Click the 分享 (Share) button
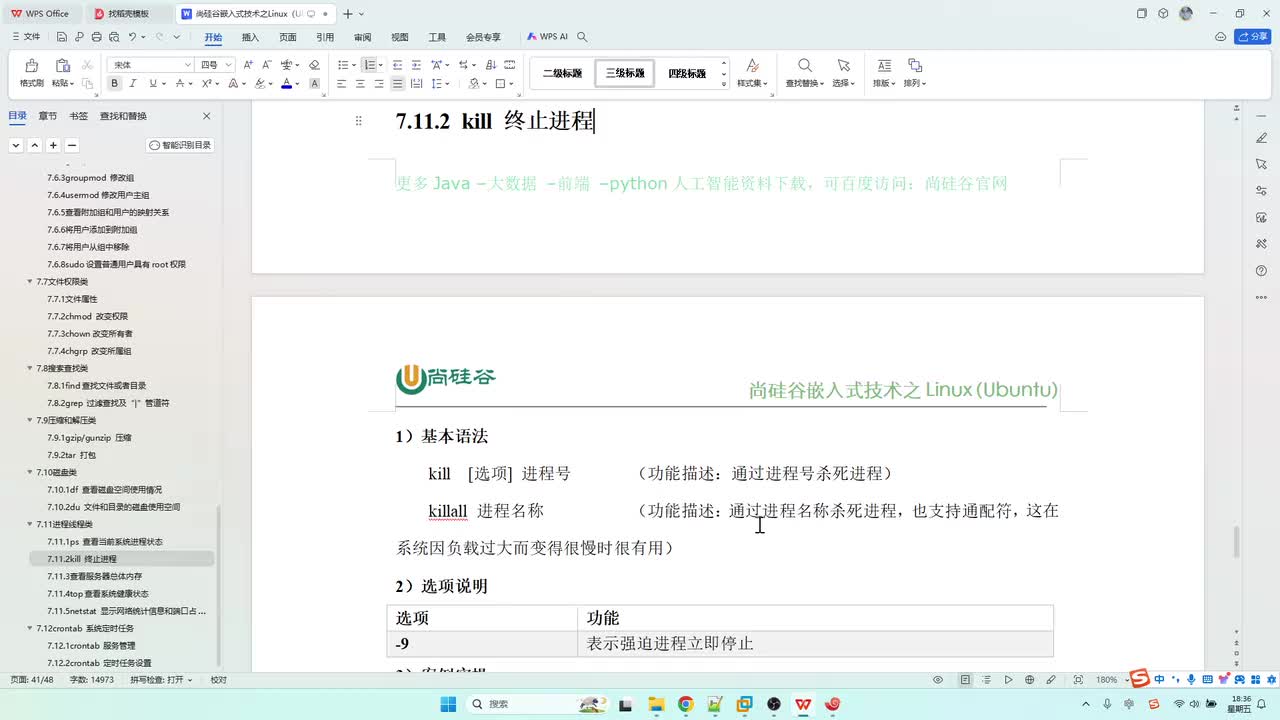The image size is (1280, 720). [x=1253, y=37]
